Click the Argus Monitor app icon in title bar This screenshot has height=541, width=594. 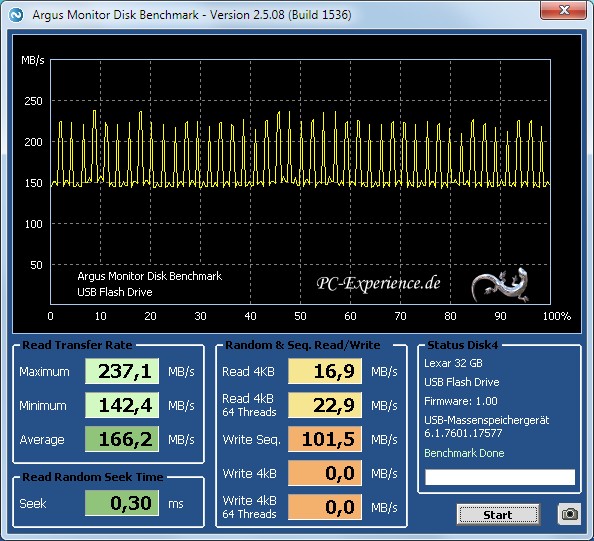(x=16, y=15)
